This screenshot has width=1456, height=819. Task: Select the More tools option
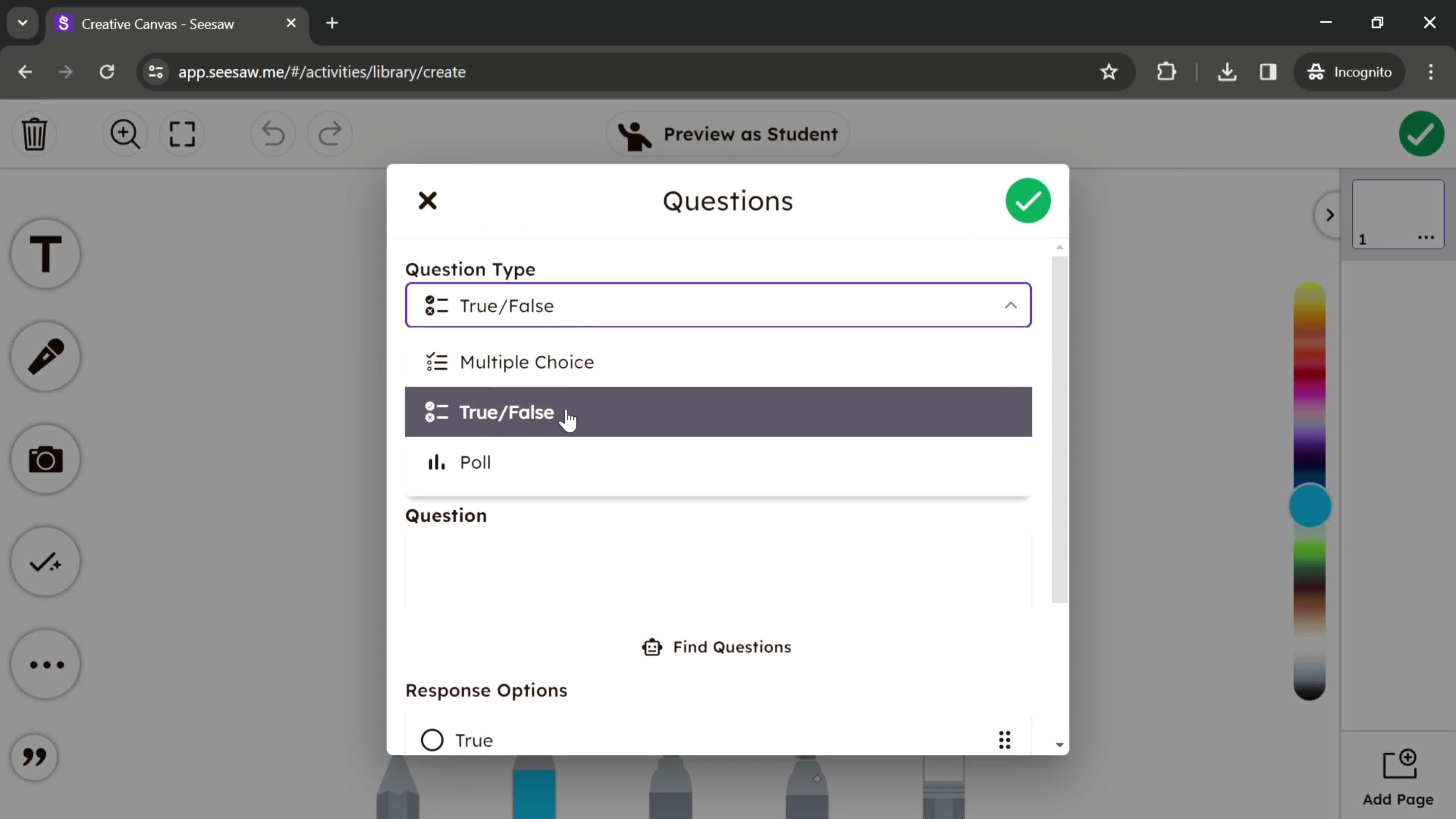[45, 664]
